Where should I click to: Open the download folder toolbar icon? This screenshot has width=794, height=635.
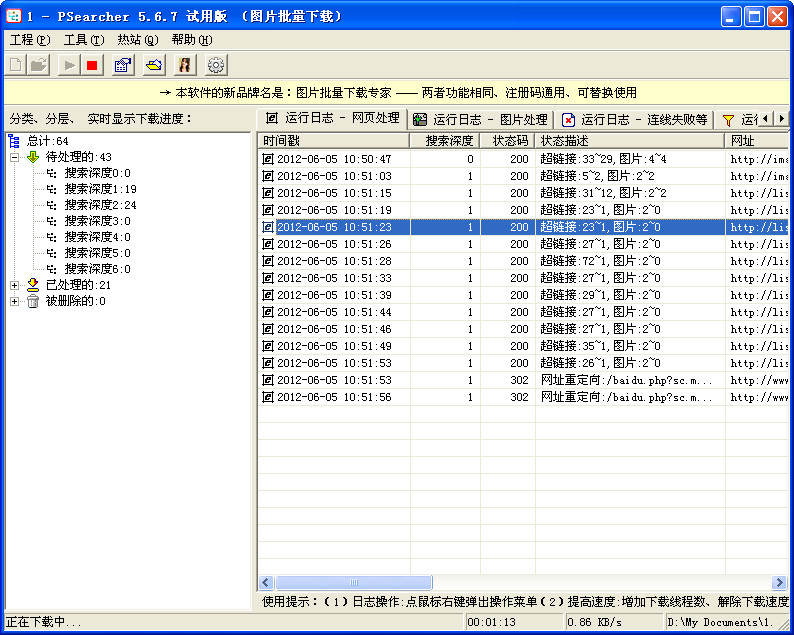coord(154,65)
